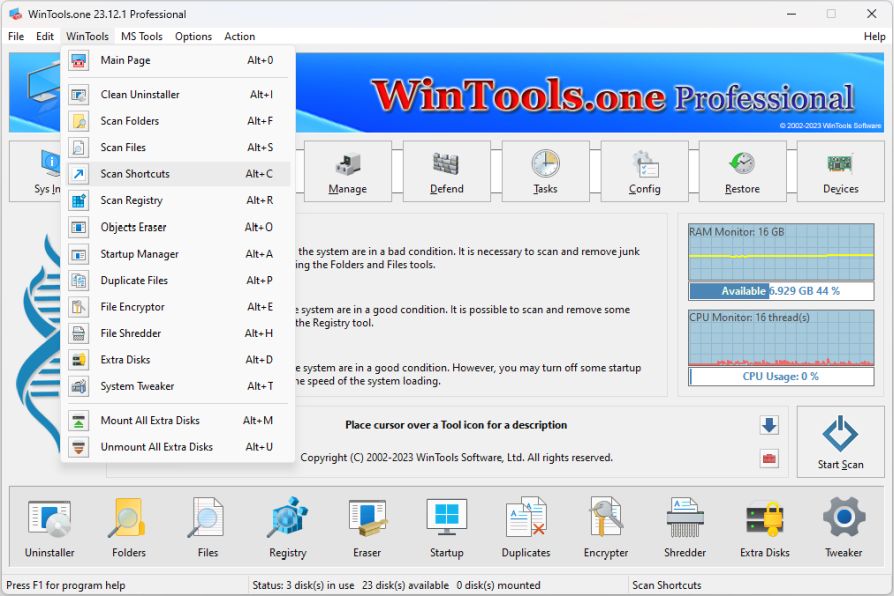The height and width of the screenshot is (596, 894).
Task: Choose Clean Uninstaller menu entry
Action: point(178,95)
